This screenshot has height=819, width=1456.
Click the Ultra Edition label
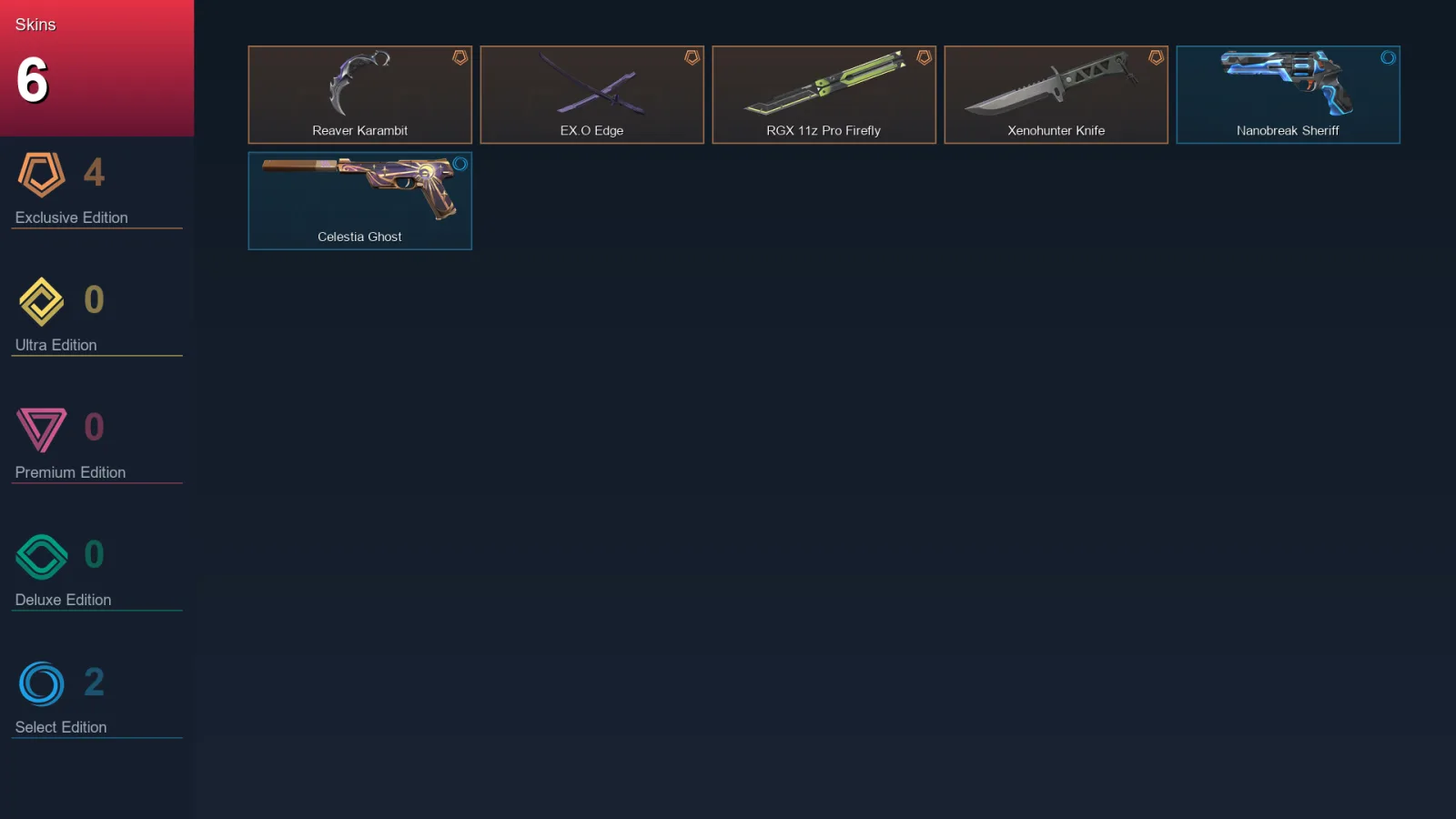pyautogui.click(x=56, y=345)
